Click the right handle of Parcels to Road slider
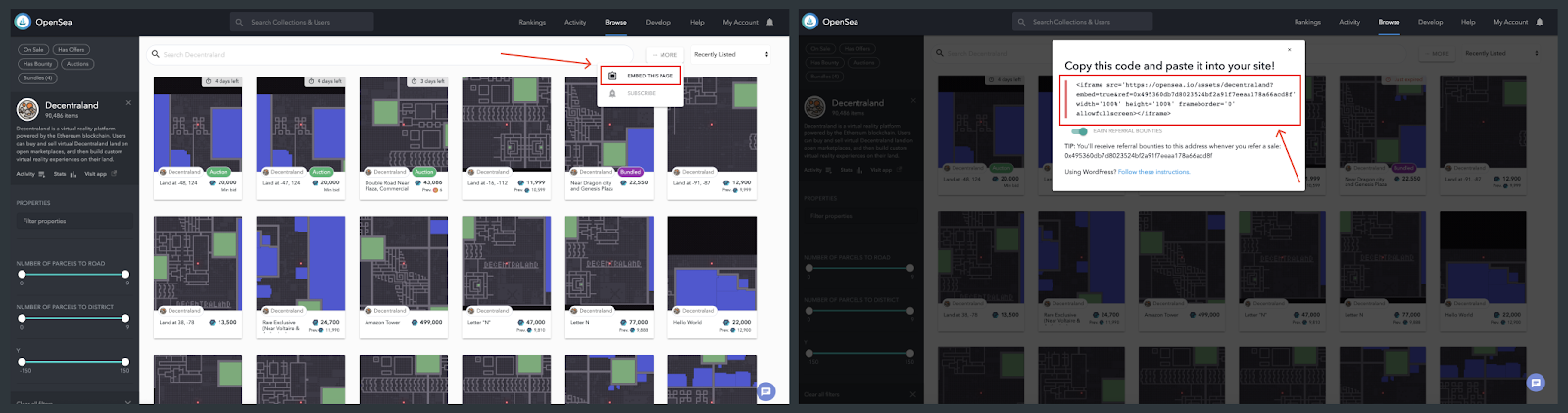This screenshot has width=1568, height=413. coord(125,274)
